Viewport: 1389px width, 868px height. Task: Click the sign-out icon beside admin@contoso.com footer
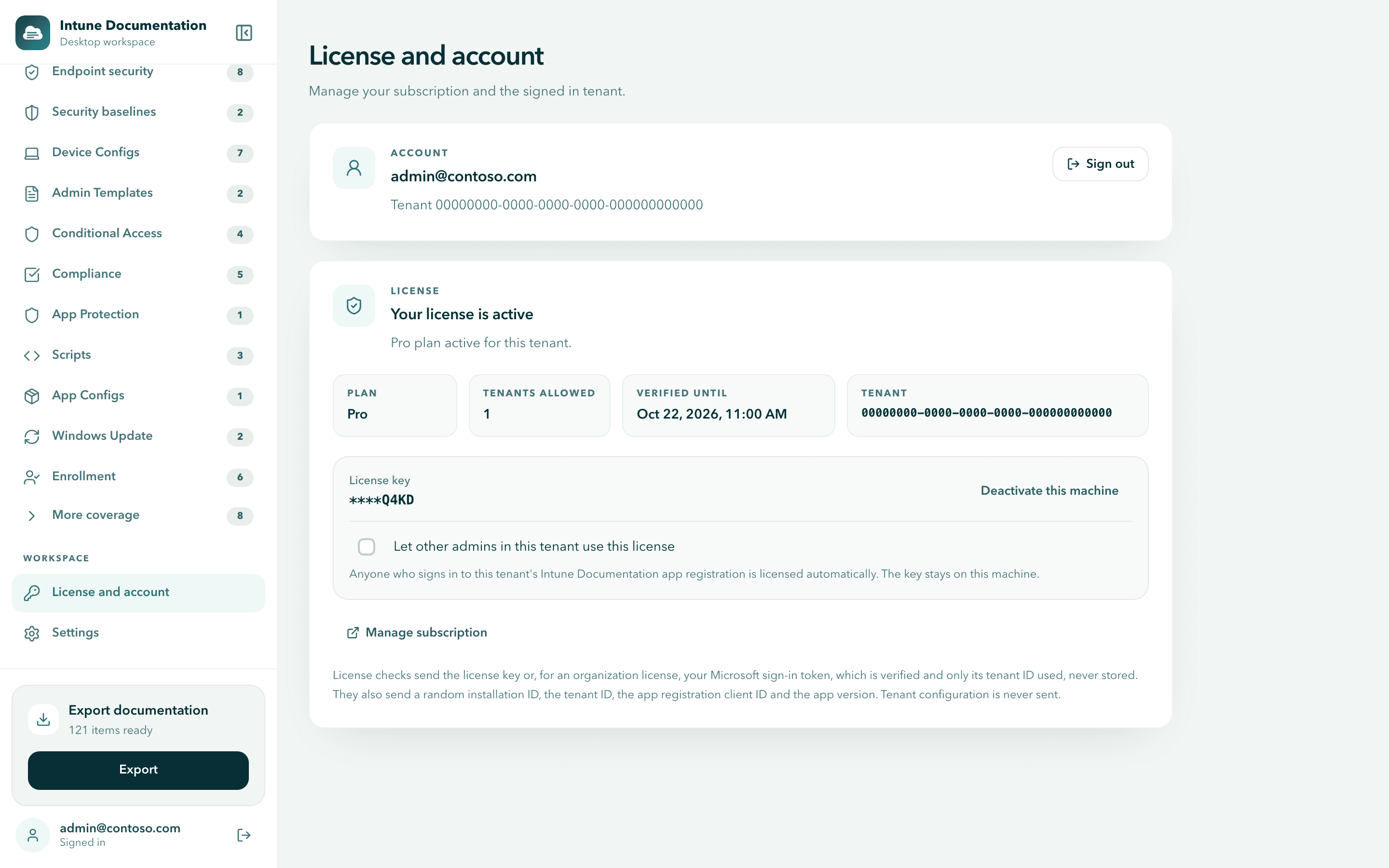pyautogui.click(x=244, y=835)
